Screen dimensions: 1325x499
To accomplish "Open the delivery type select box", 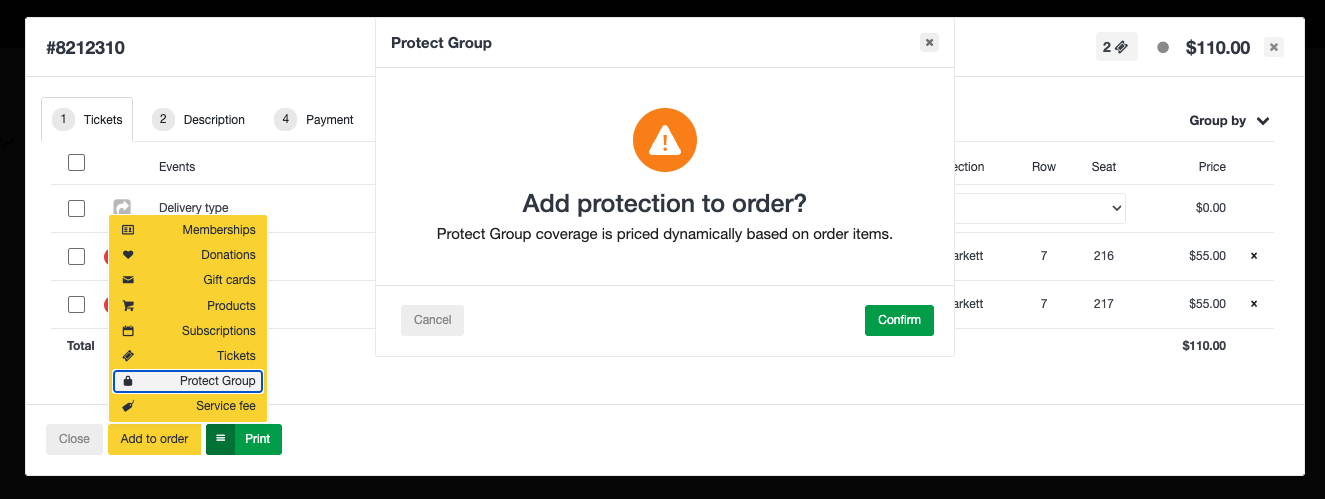I will tap(1040, 208).
